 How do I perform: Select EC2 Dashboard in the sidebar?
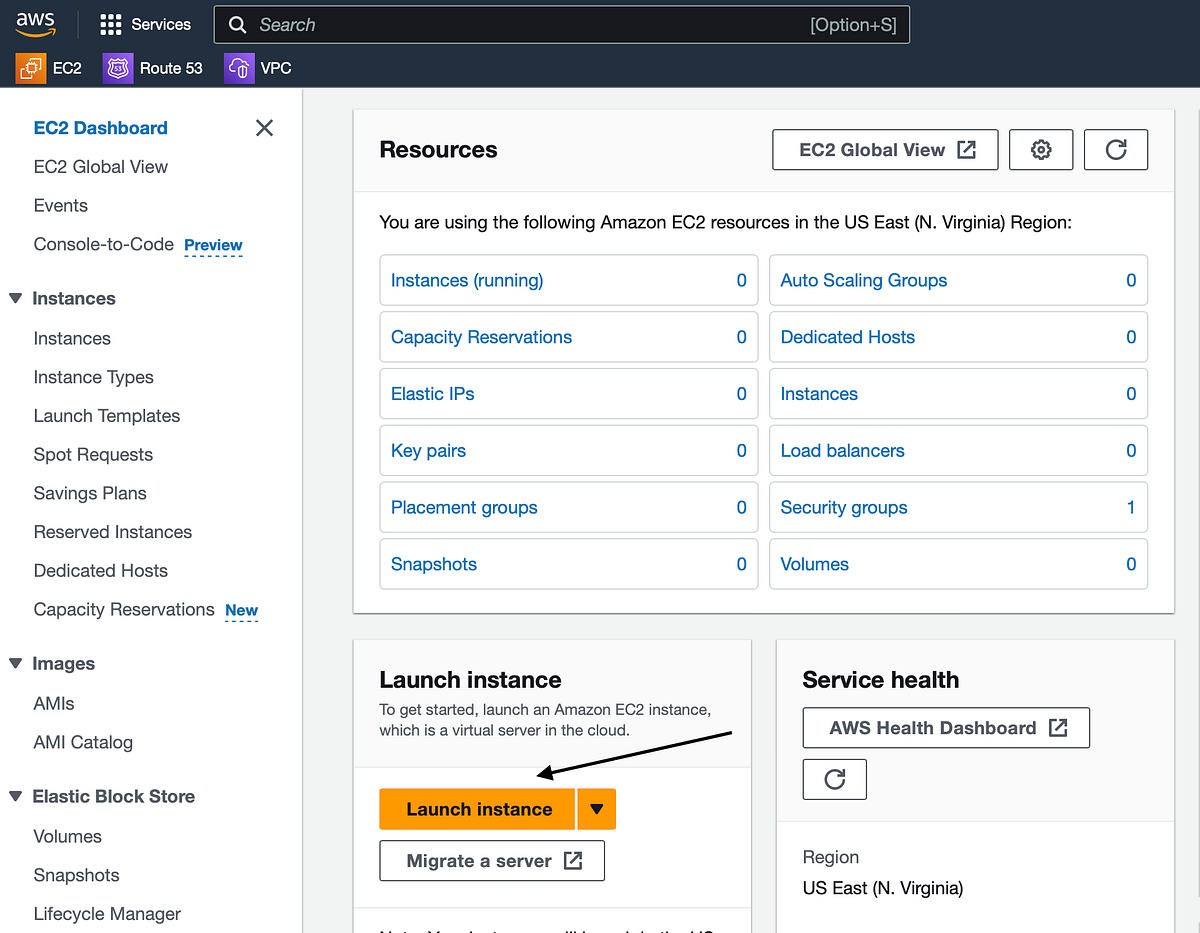[100, 127]
